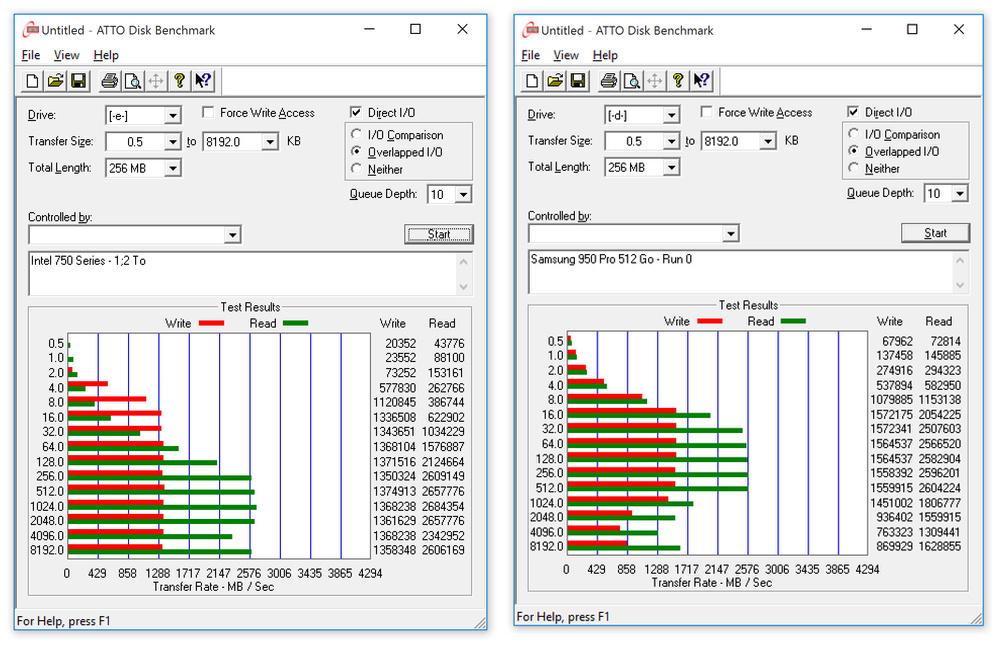1000x645 pixels.
Task: Click Open folder icon in left ATTO window
Action: point(55,81)
